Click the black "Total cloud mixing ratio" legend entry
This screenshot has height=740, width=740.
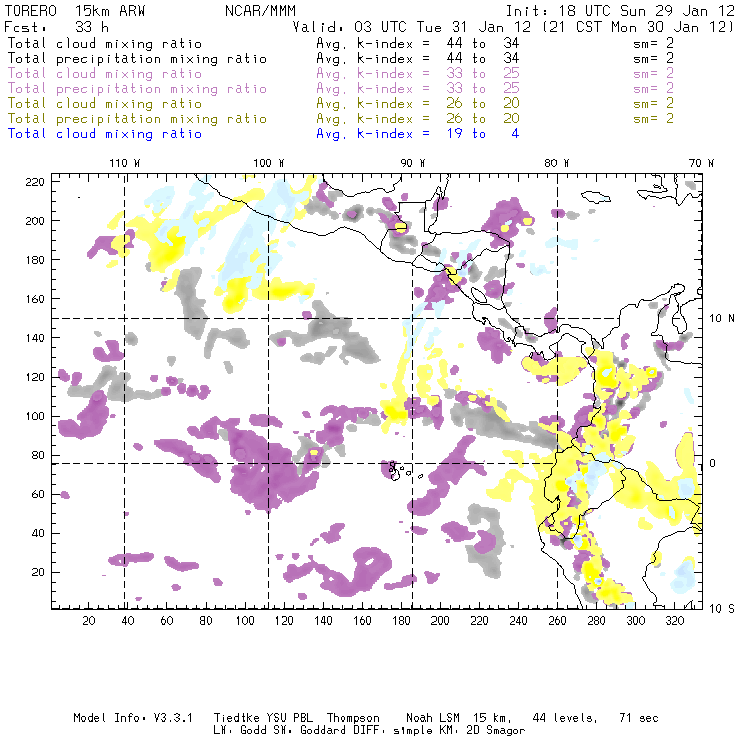point(105,43)
